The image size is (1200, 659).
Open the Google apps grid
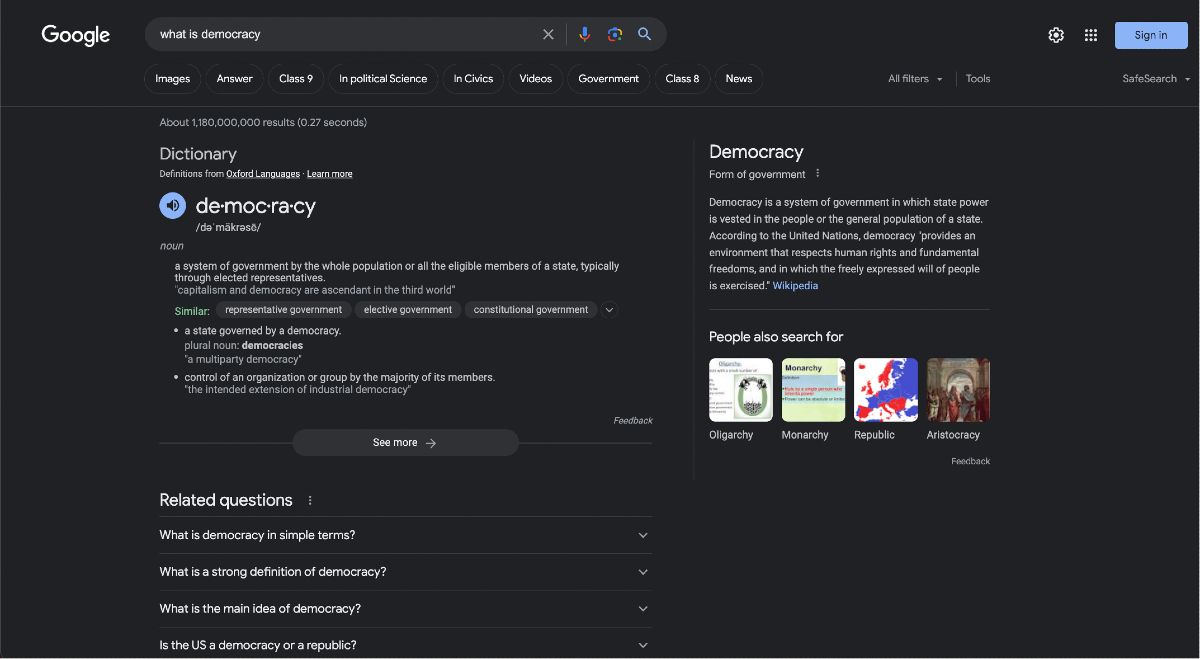(1091, 35)
